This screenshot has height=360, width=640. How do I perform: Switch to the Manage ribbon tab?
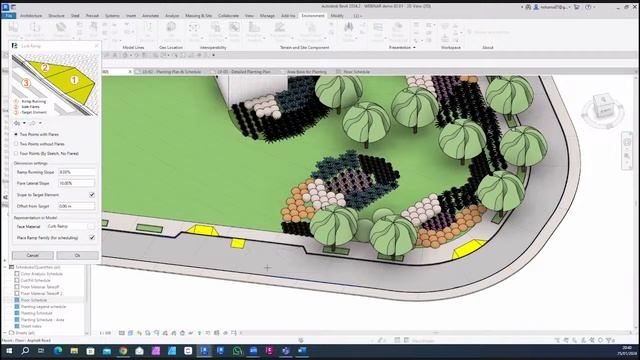click(x=267, y=16)
